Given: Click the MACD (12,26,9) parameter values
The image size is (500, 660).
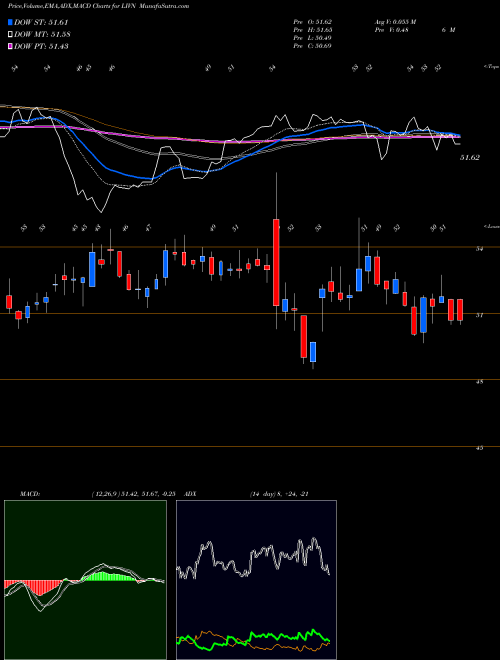Looking at the screenshot, I should [133, 494].
